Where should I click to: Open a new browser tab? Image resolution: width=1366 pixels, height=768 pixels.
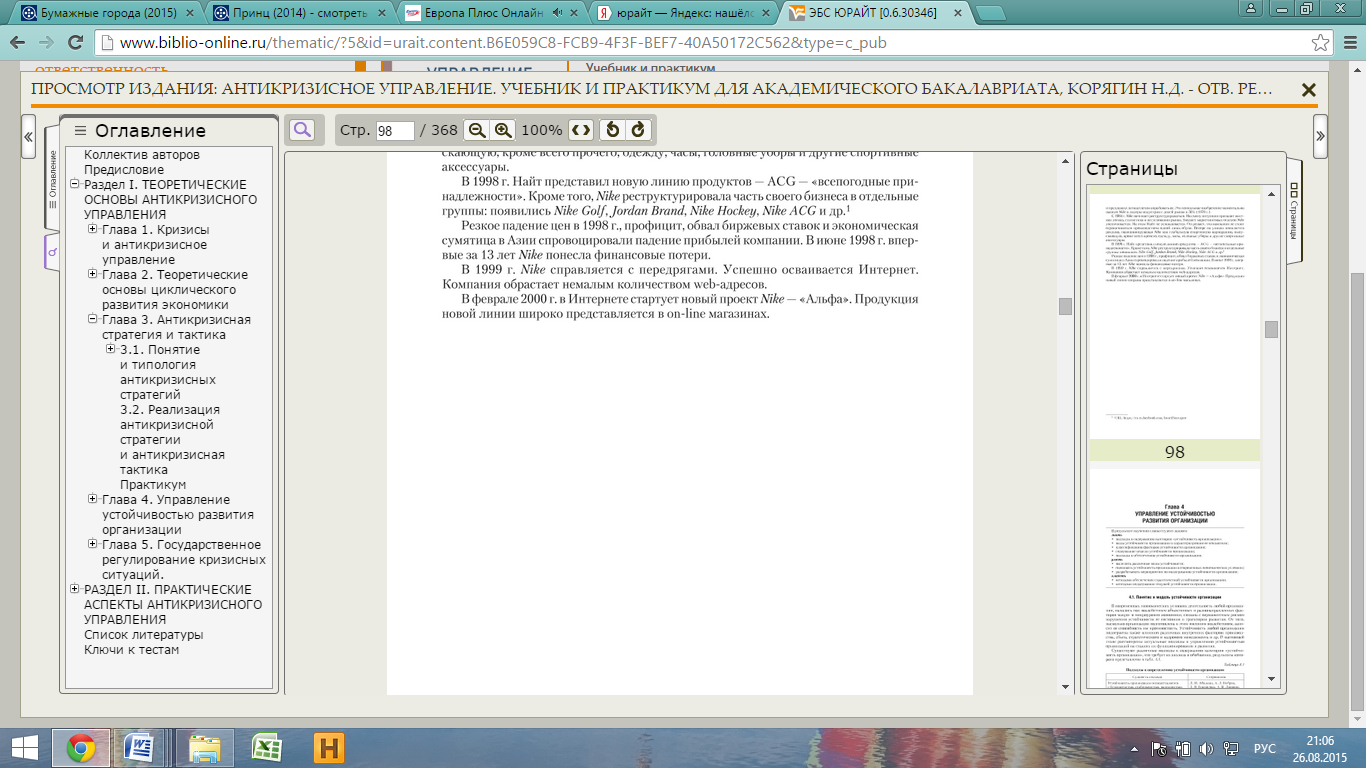coord(989,14)
